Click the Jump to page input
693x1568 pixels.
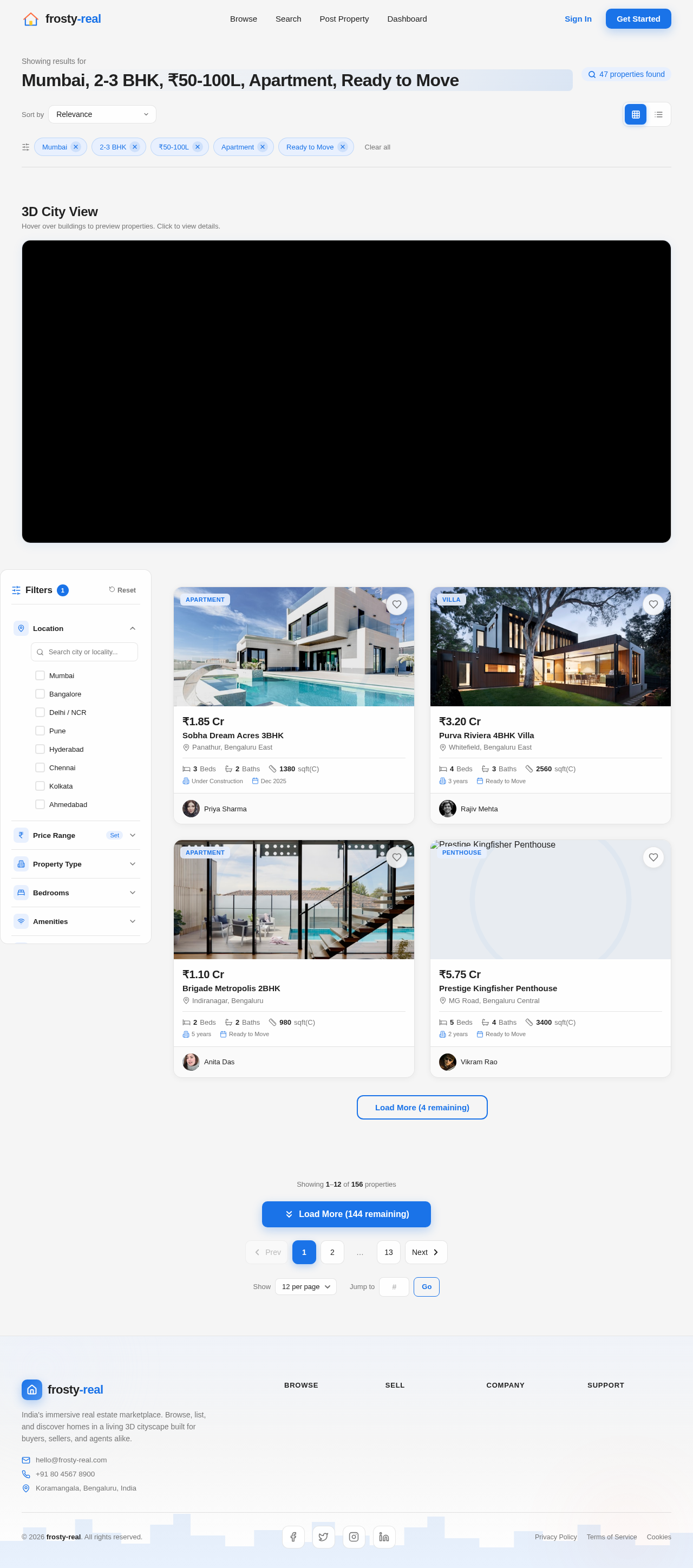point(394,1286)
